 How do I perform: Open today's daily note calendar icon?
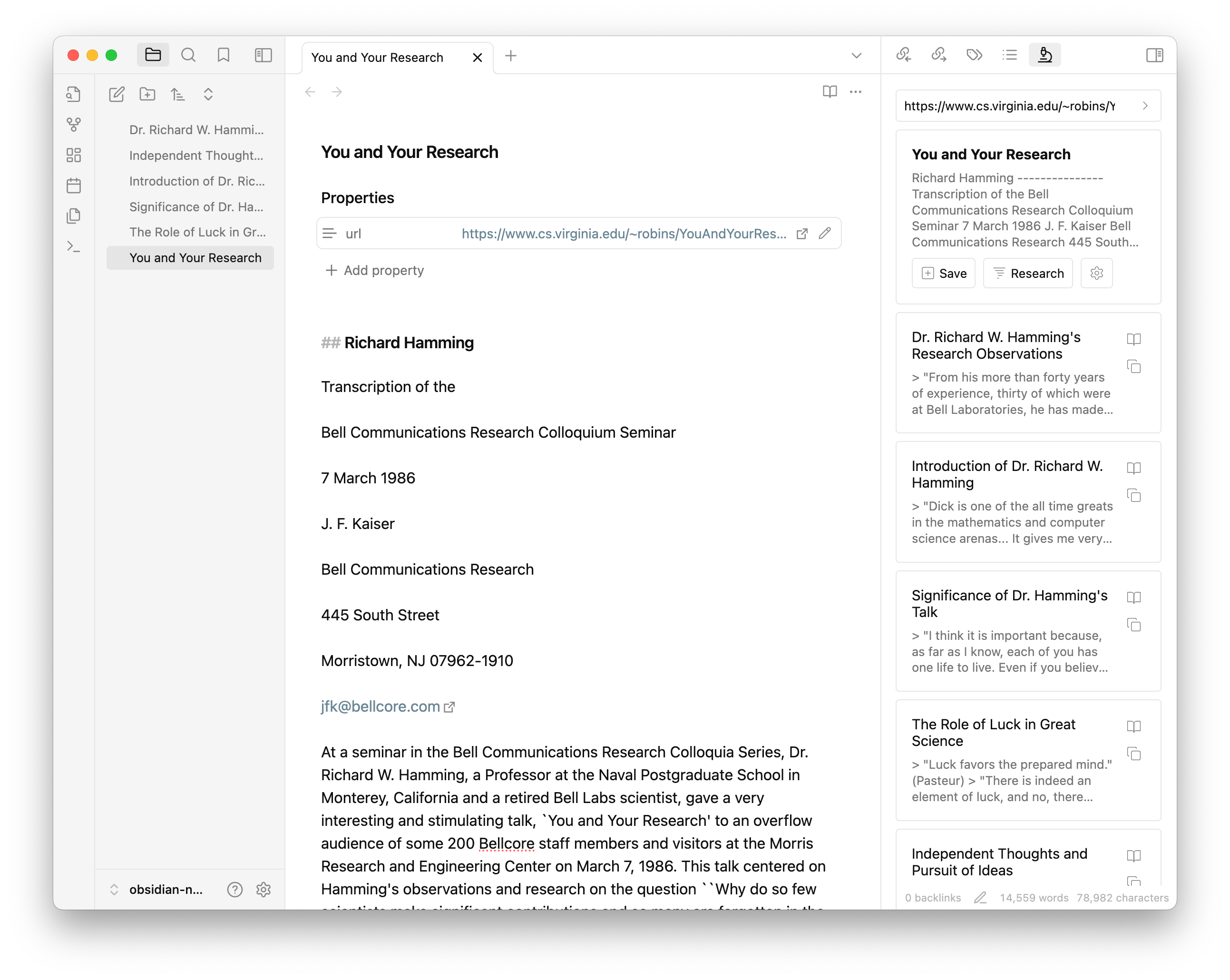click(x=74, y=186)
